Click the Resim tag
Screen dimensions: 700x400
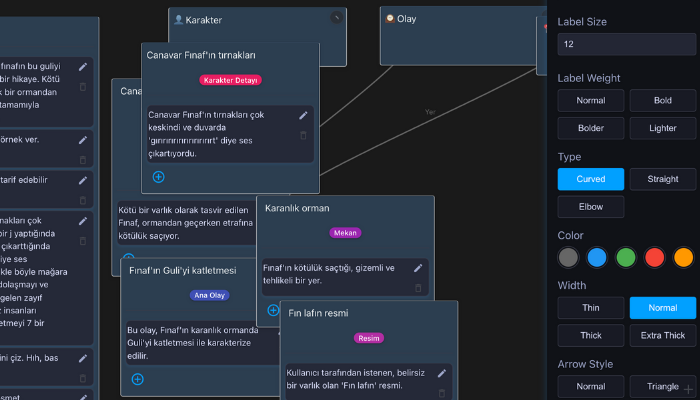(x=369, y=338)
